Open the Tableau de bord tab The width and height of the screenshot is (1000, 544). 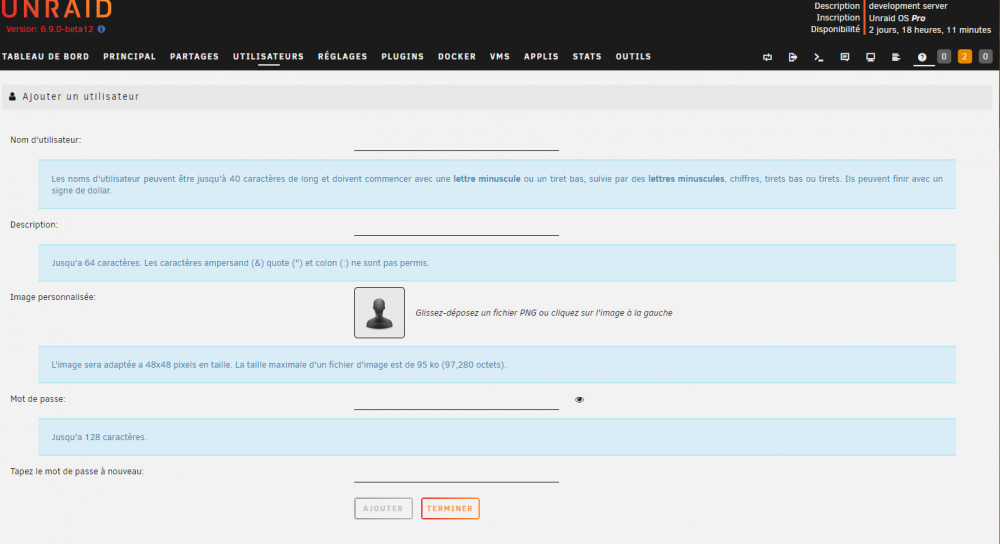coord(45,57)
